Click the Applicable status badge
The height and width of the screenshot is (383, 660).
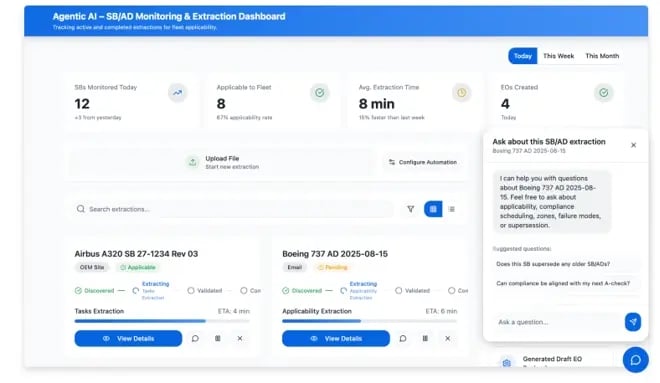pyautogui.click(x=137, y=268)
